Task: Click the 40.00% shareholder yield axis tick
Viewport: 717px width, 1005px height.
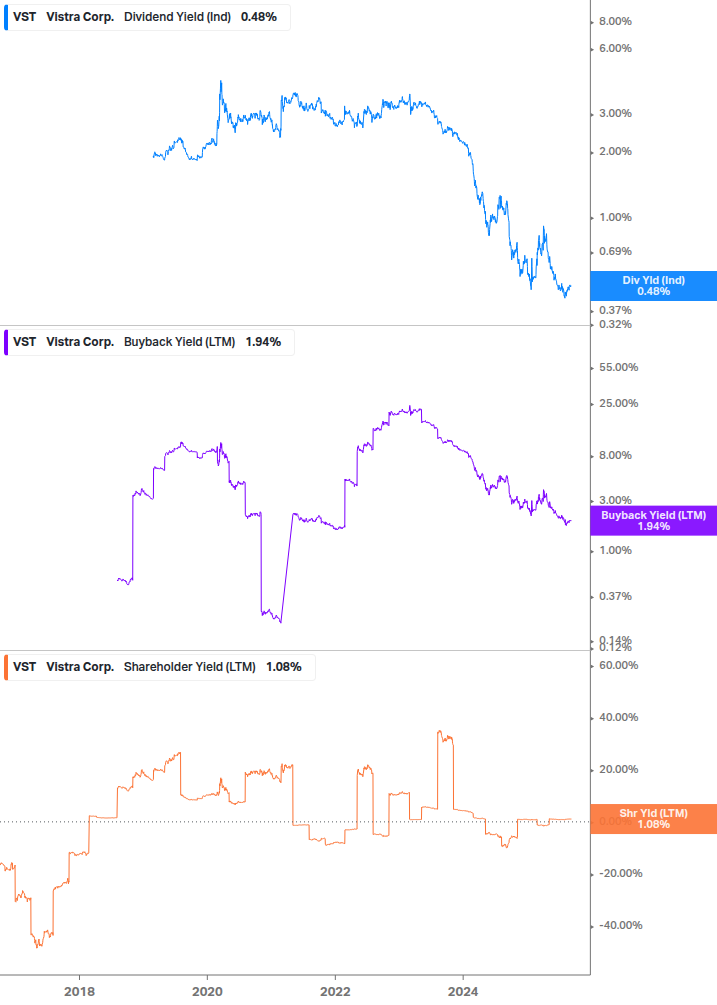Action: [x=618, y=718]
